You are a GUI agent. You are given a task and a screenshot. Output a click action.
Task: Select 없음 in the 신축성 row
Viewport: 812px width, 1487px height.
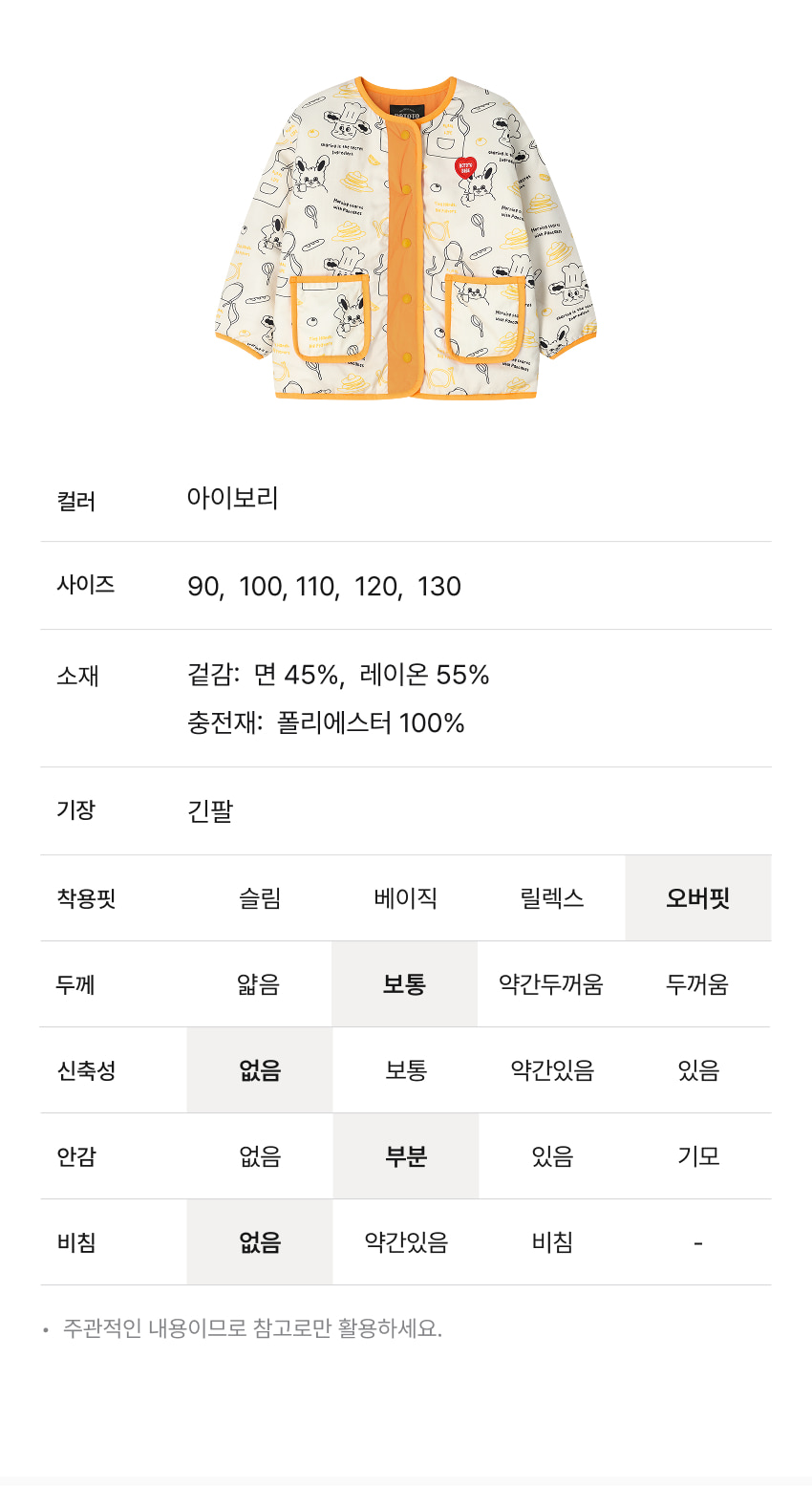tap(260, 1070)
